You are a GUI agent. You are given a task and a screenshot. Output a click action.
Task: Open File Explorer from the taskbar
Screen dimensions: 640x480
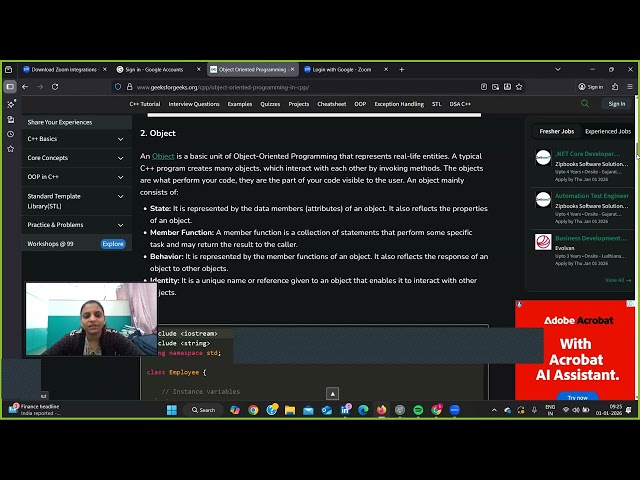(290, 410)
